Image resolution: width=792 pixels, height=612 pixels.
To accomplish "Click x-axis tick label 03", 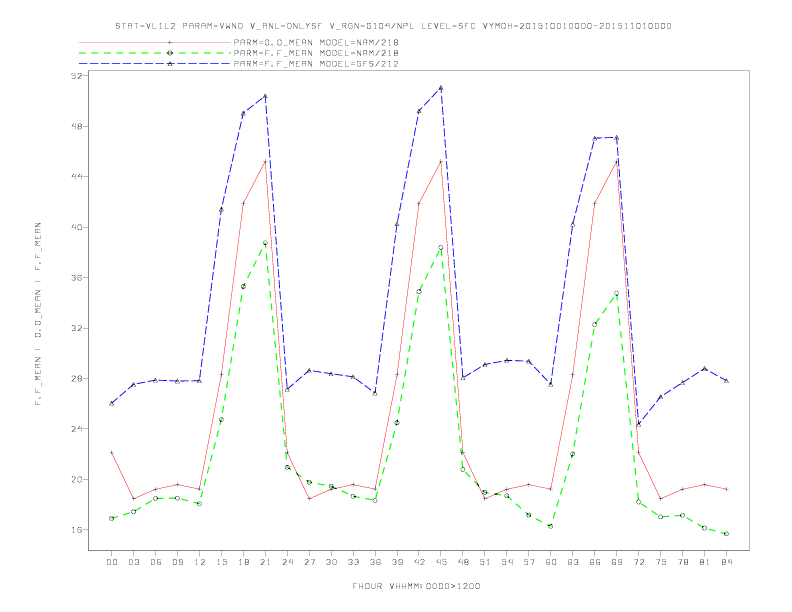I will (133, 562).
